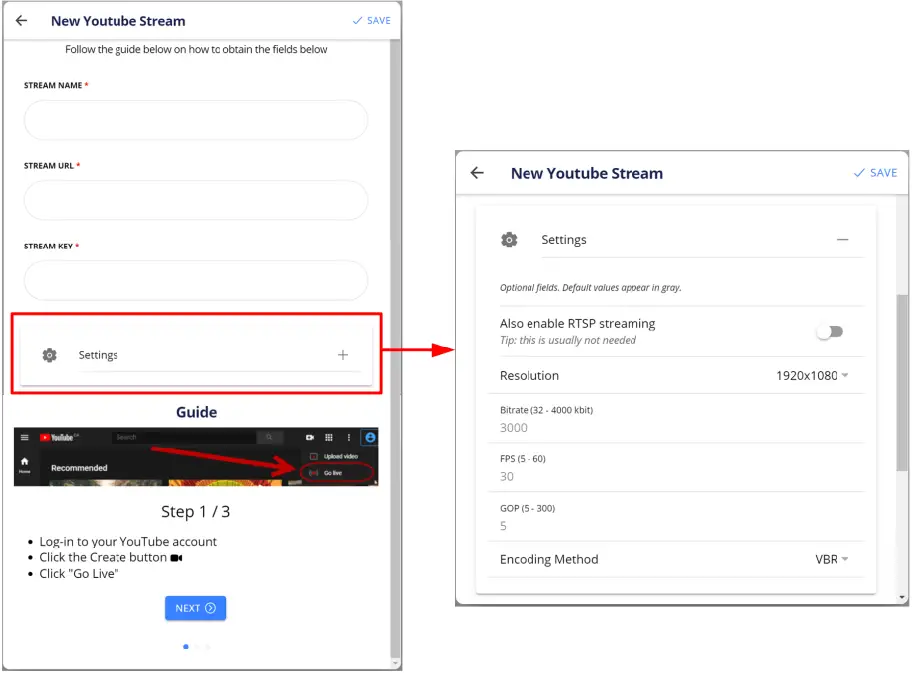
Task: Click 'Tip: this is usually not needed' text
Action: tap(568, 341)
